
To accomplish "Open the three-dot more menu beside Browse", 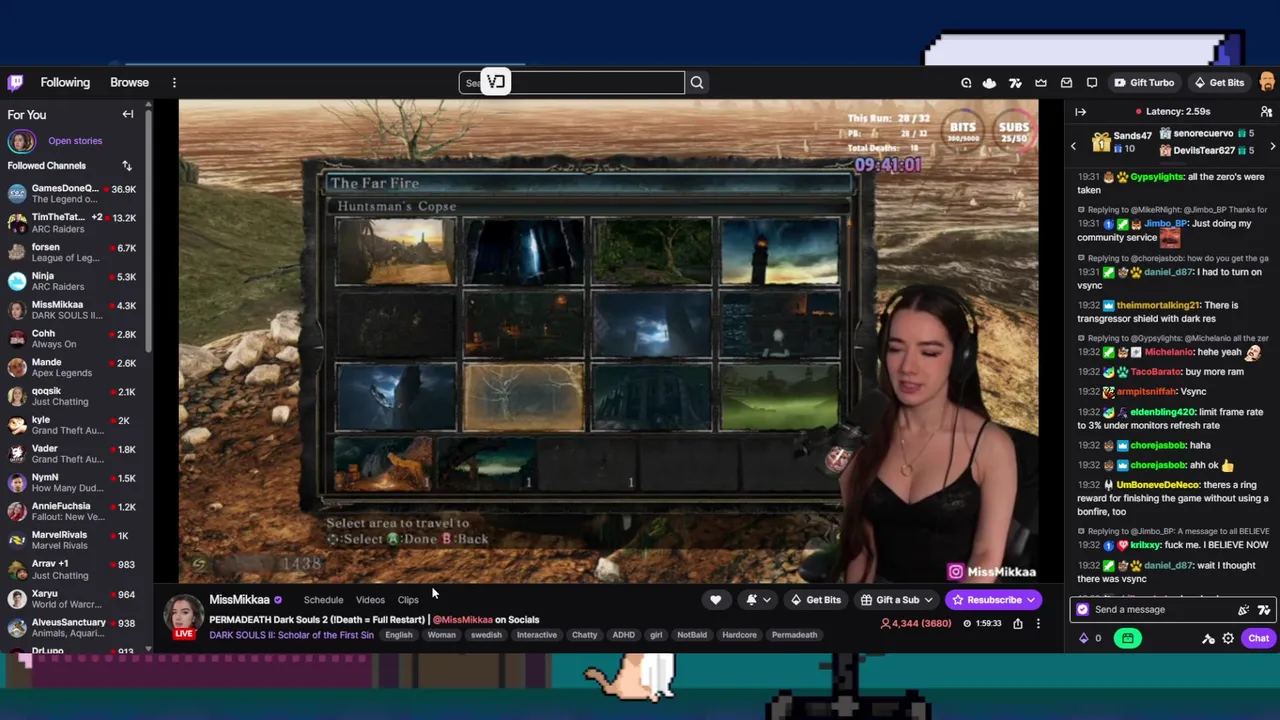I will pos(174,83).
